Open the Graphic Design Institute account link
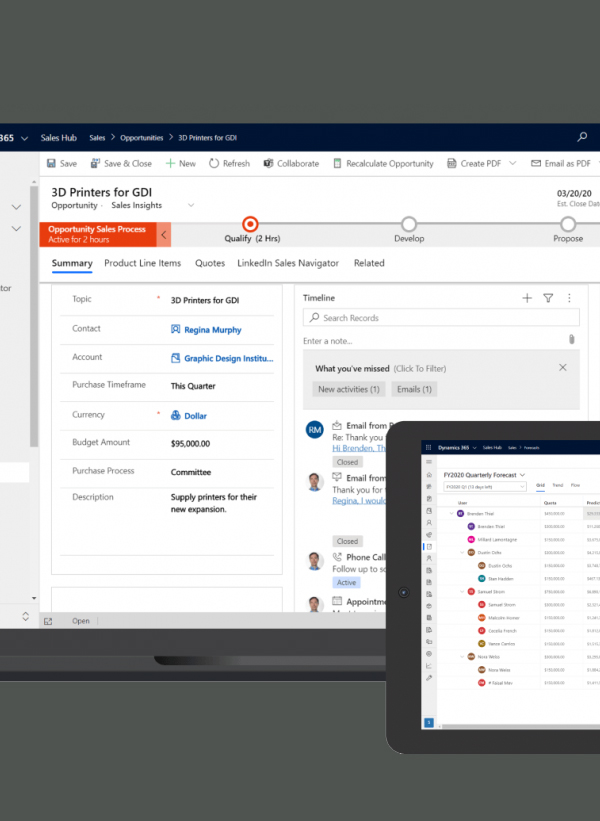This screenshot has width=600, height=821. (229, 358)
